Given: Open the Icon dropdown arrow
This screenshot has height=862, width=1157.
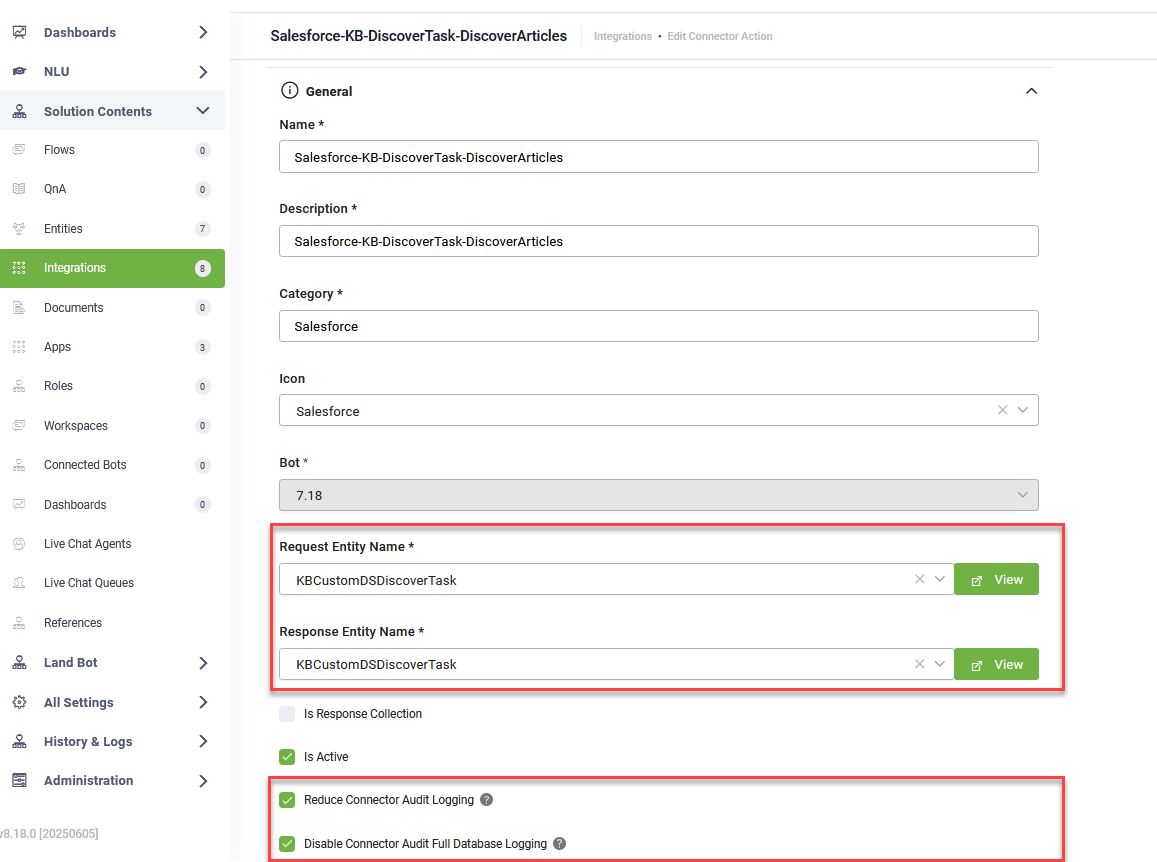Looking at the screenshot, I should click(1023, 410).
